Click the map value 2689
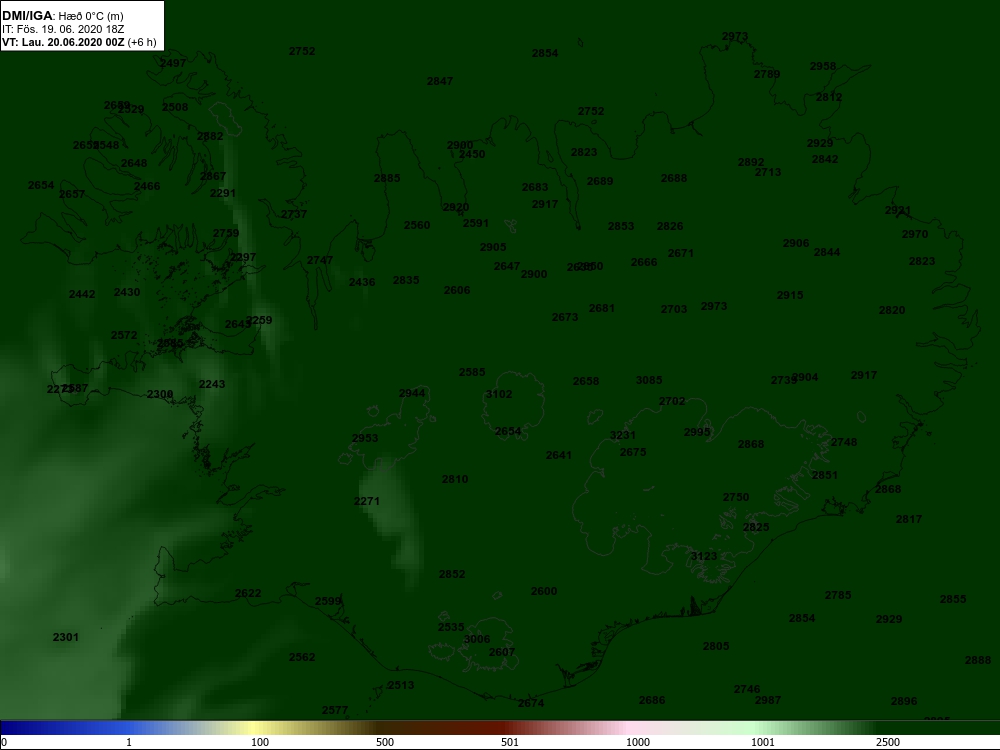This screenshot has height=750, width=1000. click(x=600, y=181)
